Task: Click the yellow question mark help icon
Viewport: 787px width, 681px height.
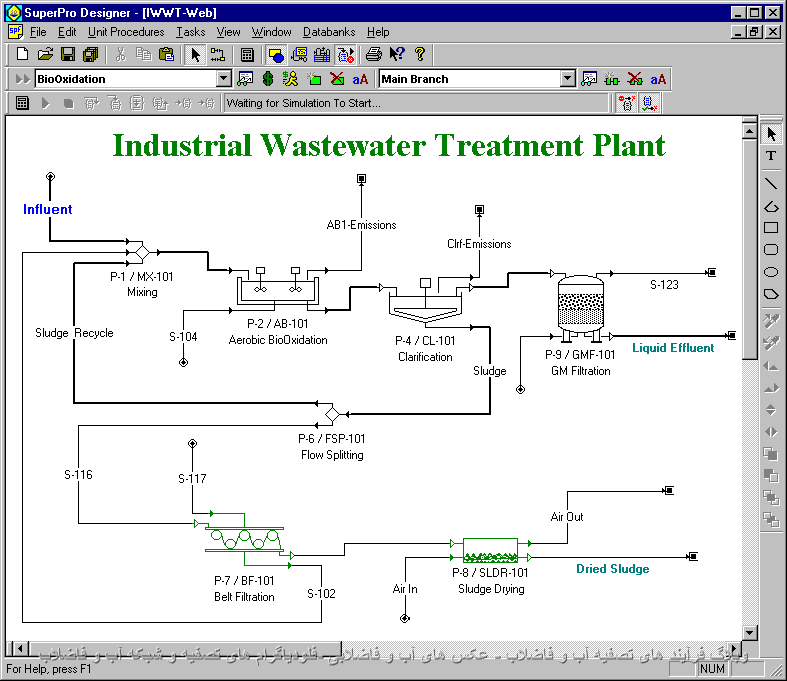Action: (420, 55)
